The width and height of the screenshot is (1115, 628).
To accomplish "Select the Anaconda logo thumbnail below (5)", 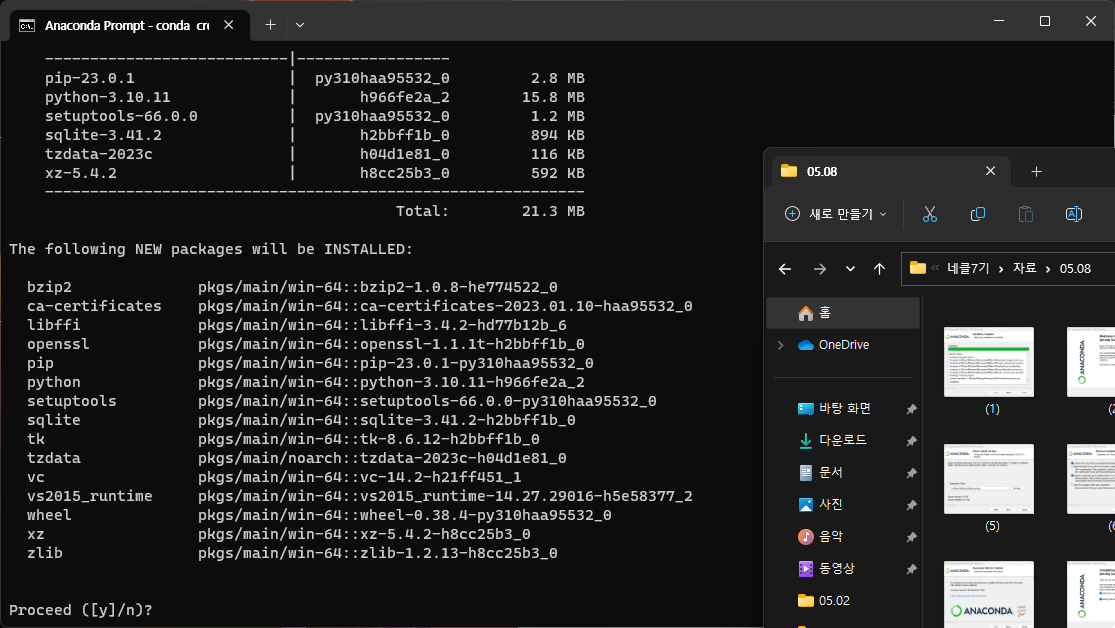I will click(988, 595).
